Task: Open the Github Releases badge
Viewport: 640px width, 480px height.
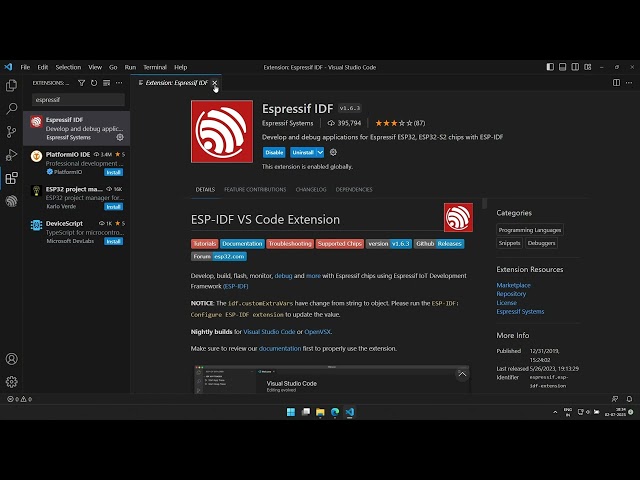Action: (439, 244)
